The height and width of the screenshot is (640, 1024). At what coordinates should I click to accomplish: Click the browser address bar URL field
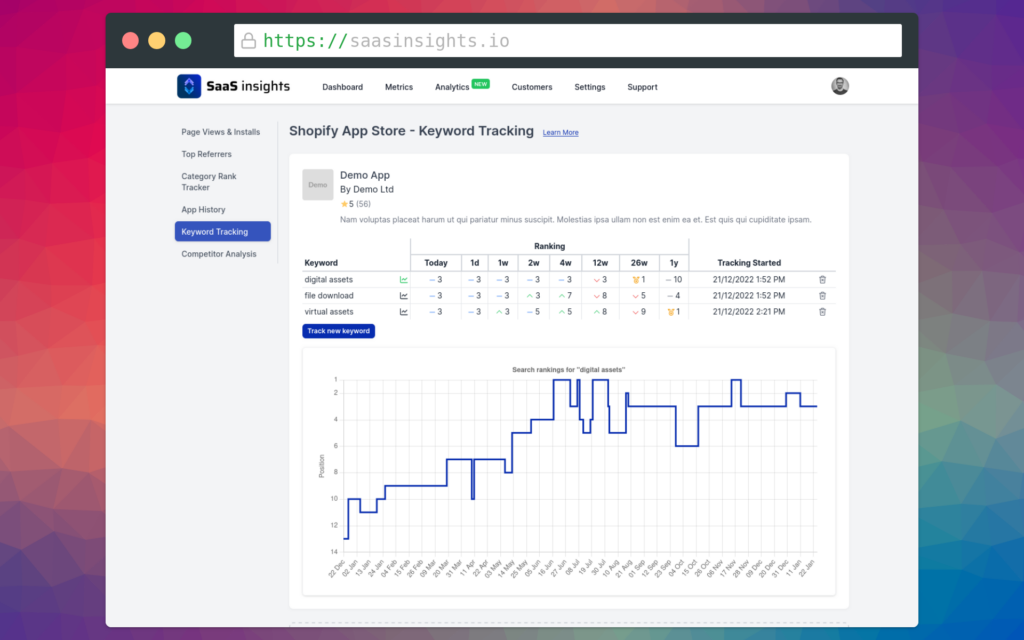(568, 40)
